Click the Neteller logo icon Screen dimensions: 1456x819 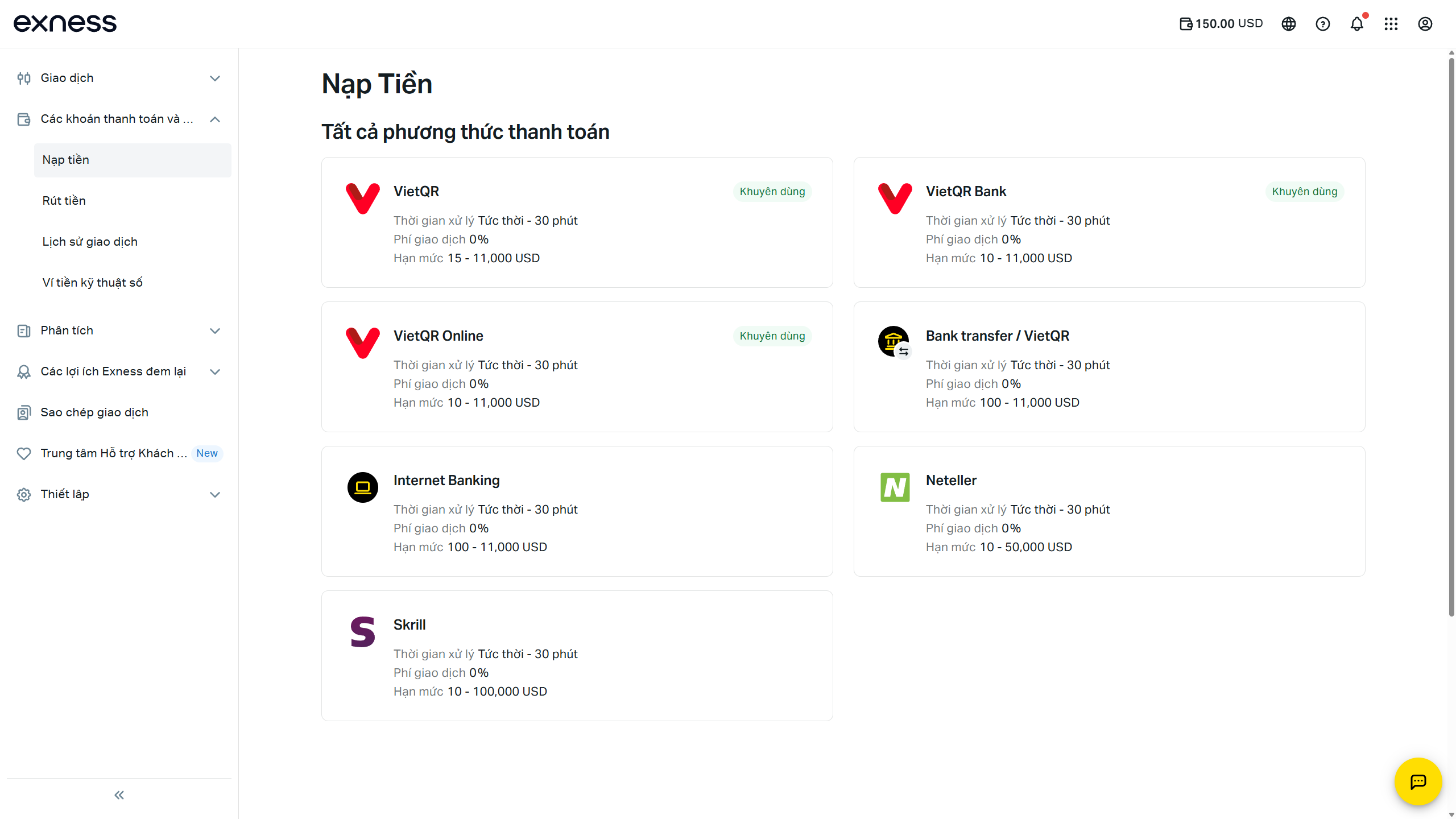click(895, 487)
